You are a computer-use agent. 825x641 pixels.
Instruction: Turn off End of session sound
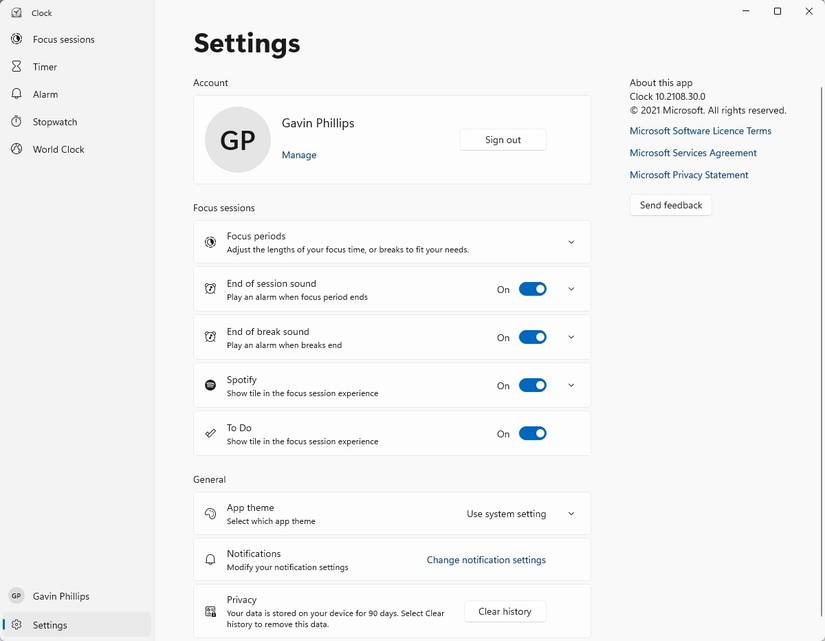tap(532, 289)
